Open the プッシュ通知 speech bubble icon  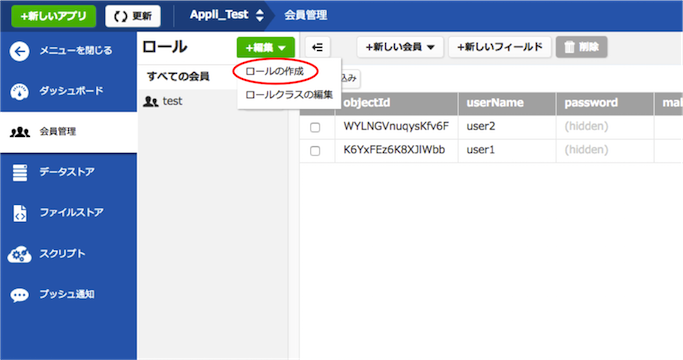coord(20,295)
